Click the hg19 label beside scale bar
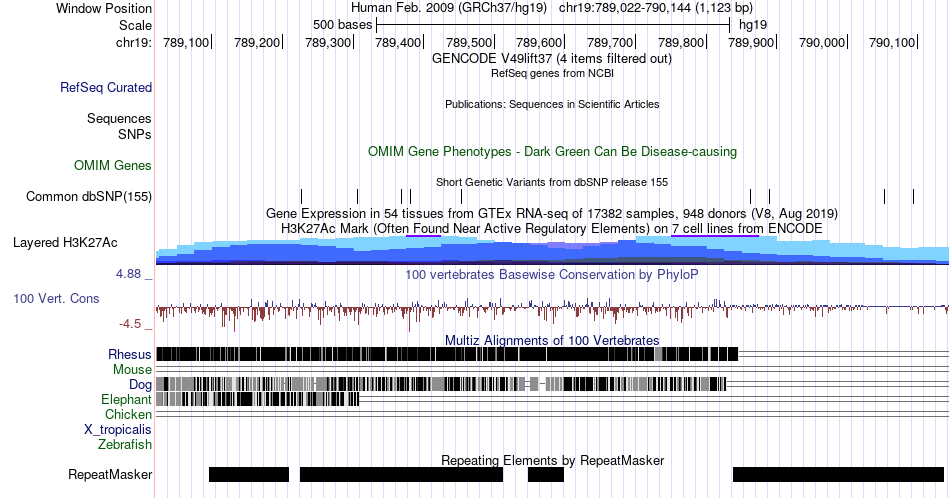Image resolution: width=950 pixels, height=498 pixels. [x=753, y=25]
